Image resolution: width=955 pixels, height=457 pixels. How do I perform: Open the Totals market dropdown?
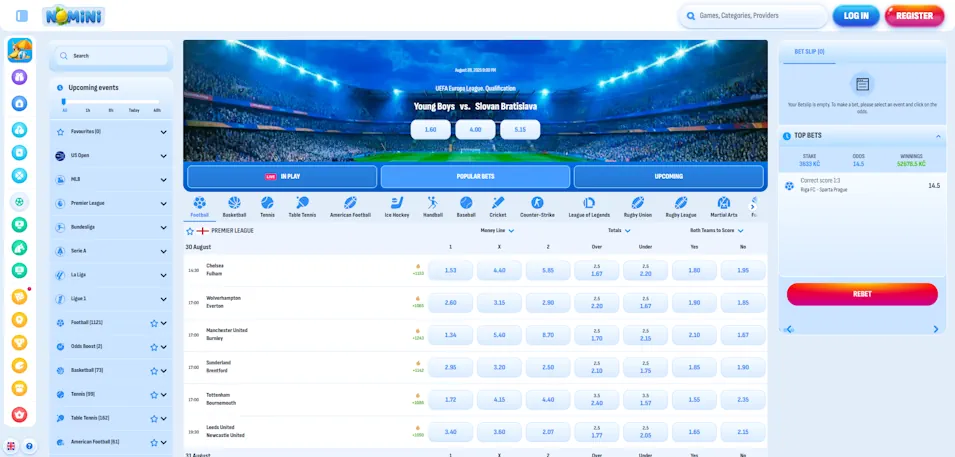pyautogui.click(x=619, y=231)
